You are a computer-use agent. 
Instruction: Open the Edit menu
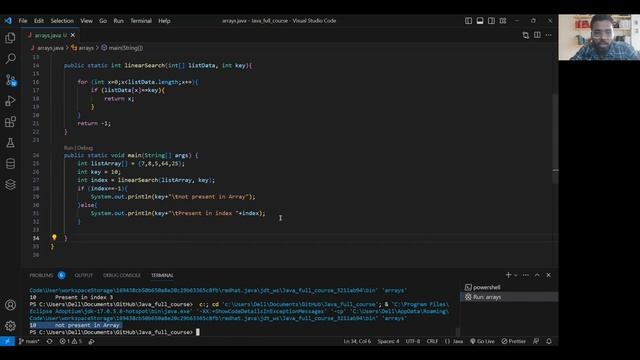pos(39,20)
